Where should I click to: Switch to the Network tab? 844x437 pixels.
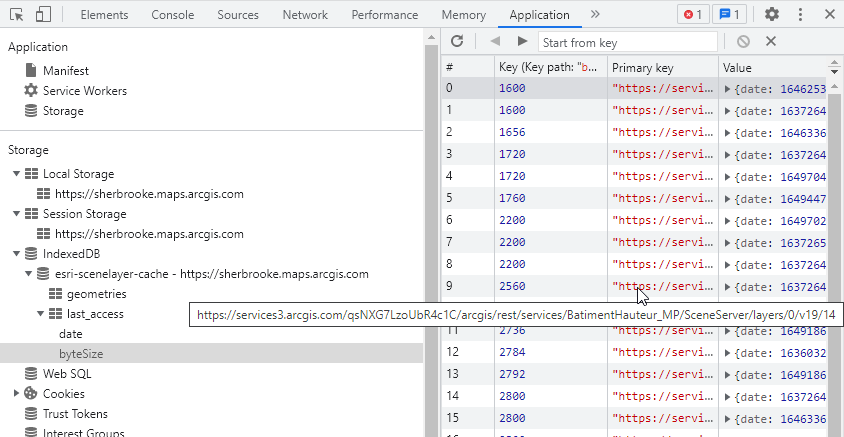tap(305, 15)
